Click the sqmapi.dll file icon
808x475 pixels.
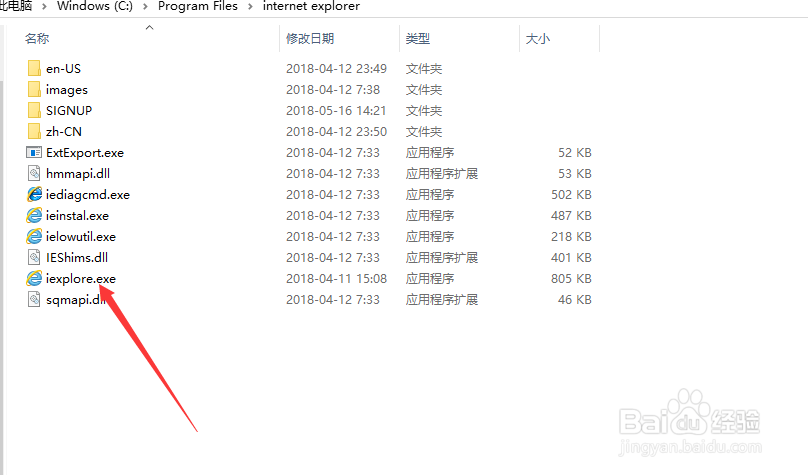[34, 299]
